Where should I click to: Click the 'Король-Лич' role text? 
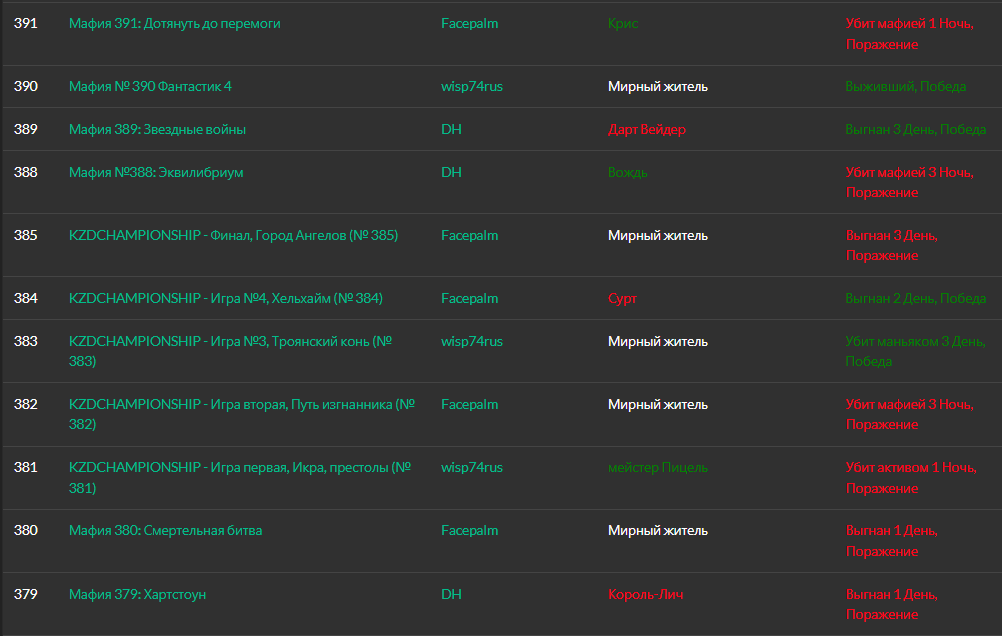pos(645,594)
